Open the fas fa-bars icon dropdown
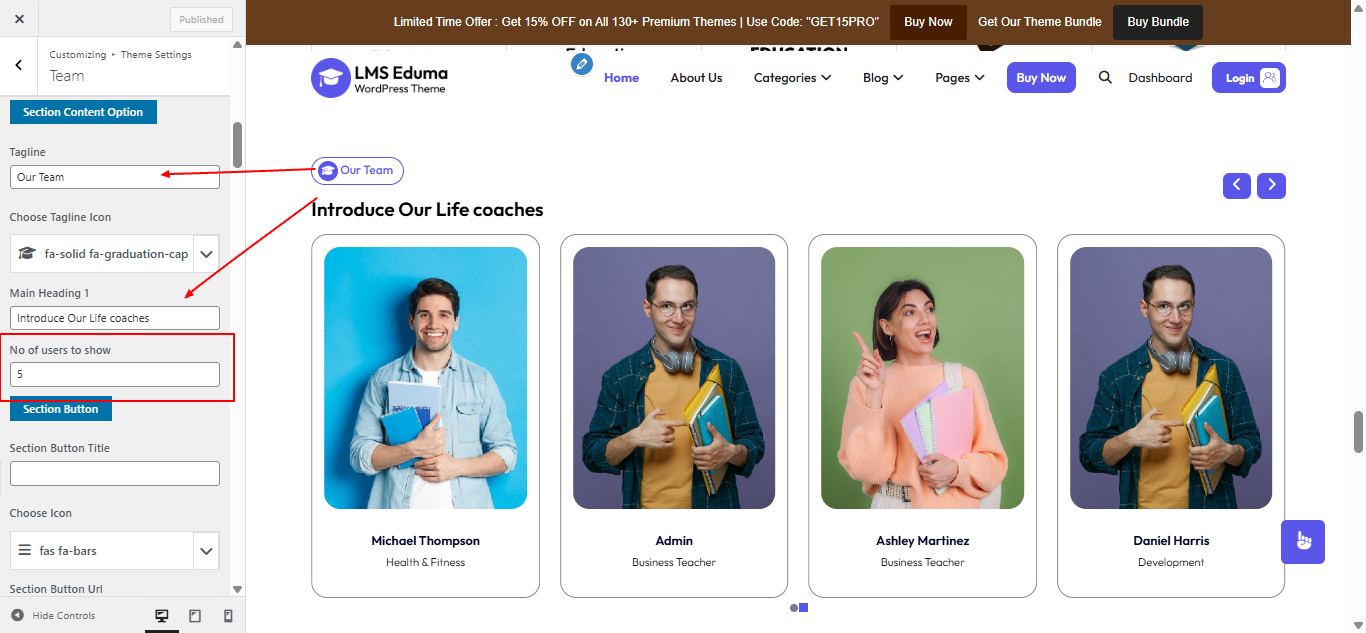Viewport: 1366px width, 633px height. pyautogui.click(x=206, y=551)
